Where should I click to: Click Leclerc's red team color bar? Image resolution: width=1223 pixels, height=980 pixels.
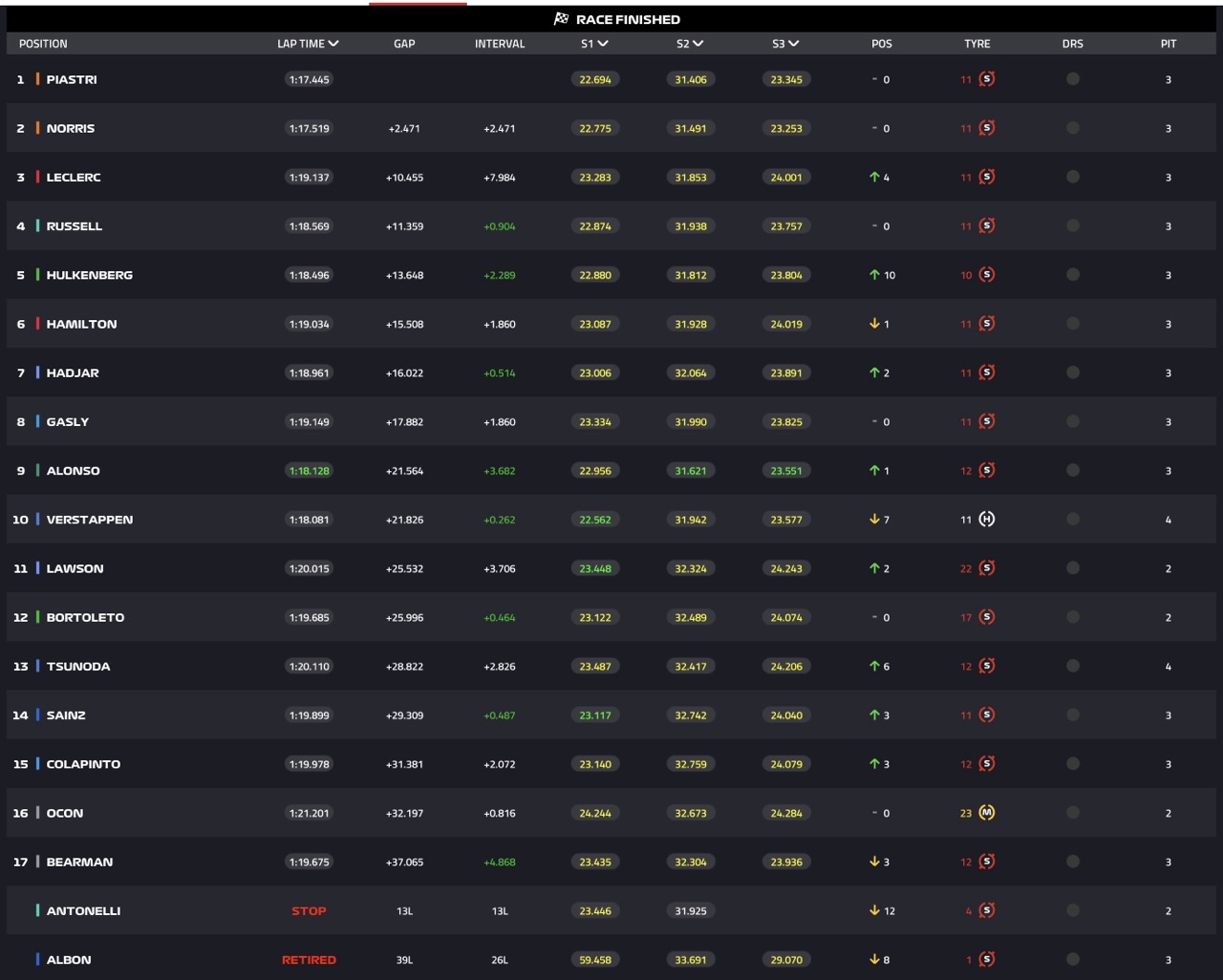[38, 177]
